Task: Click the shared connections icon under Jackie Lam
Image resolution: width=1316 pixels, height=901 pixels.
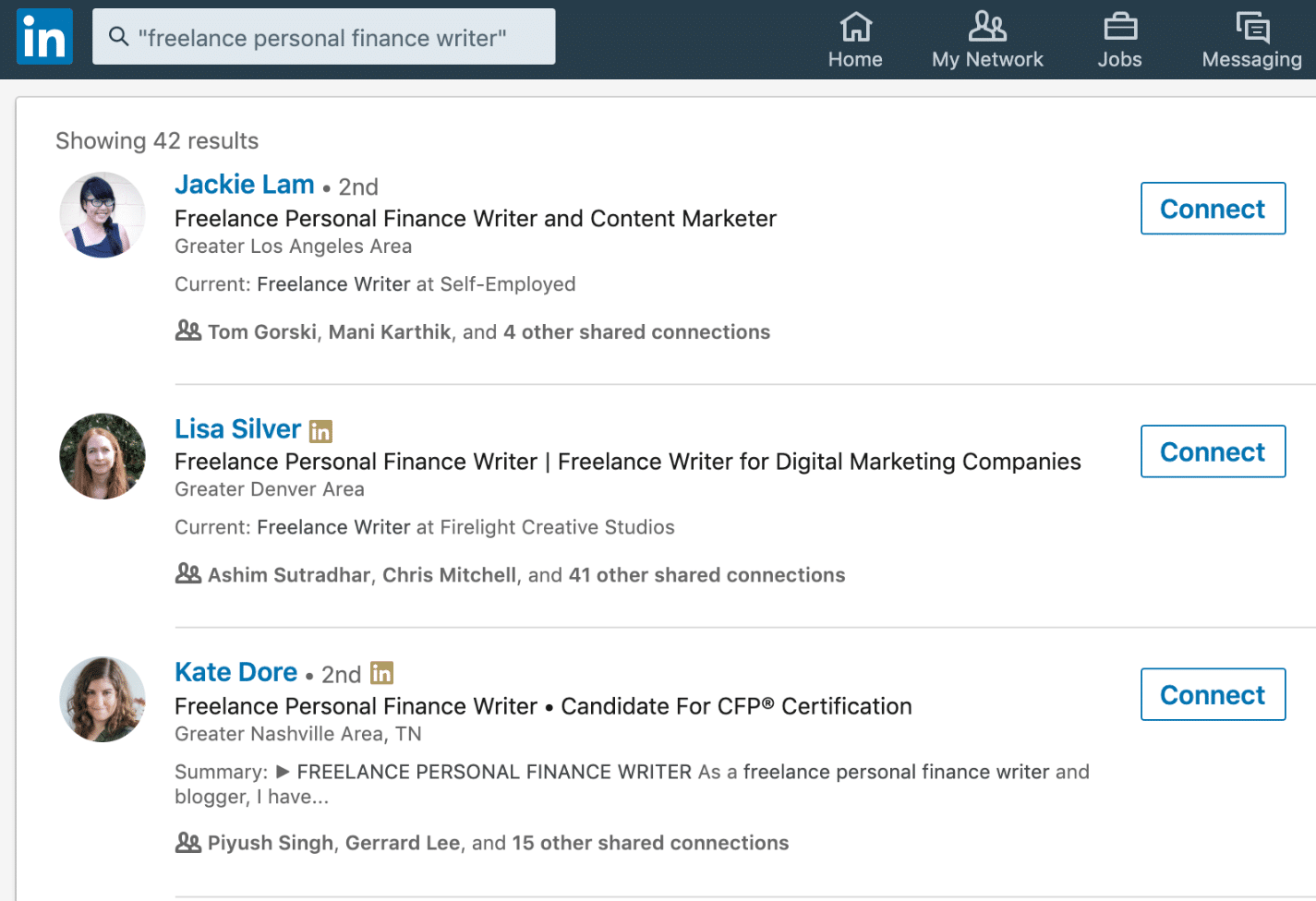Action: point(187,330)
